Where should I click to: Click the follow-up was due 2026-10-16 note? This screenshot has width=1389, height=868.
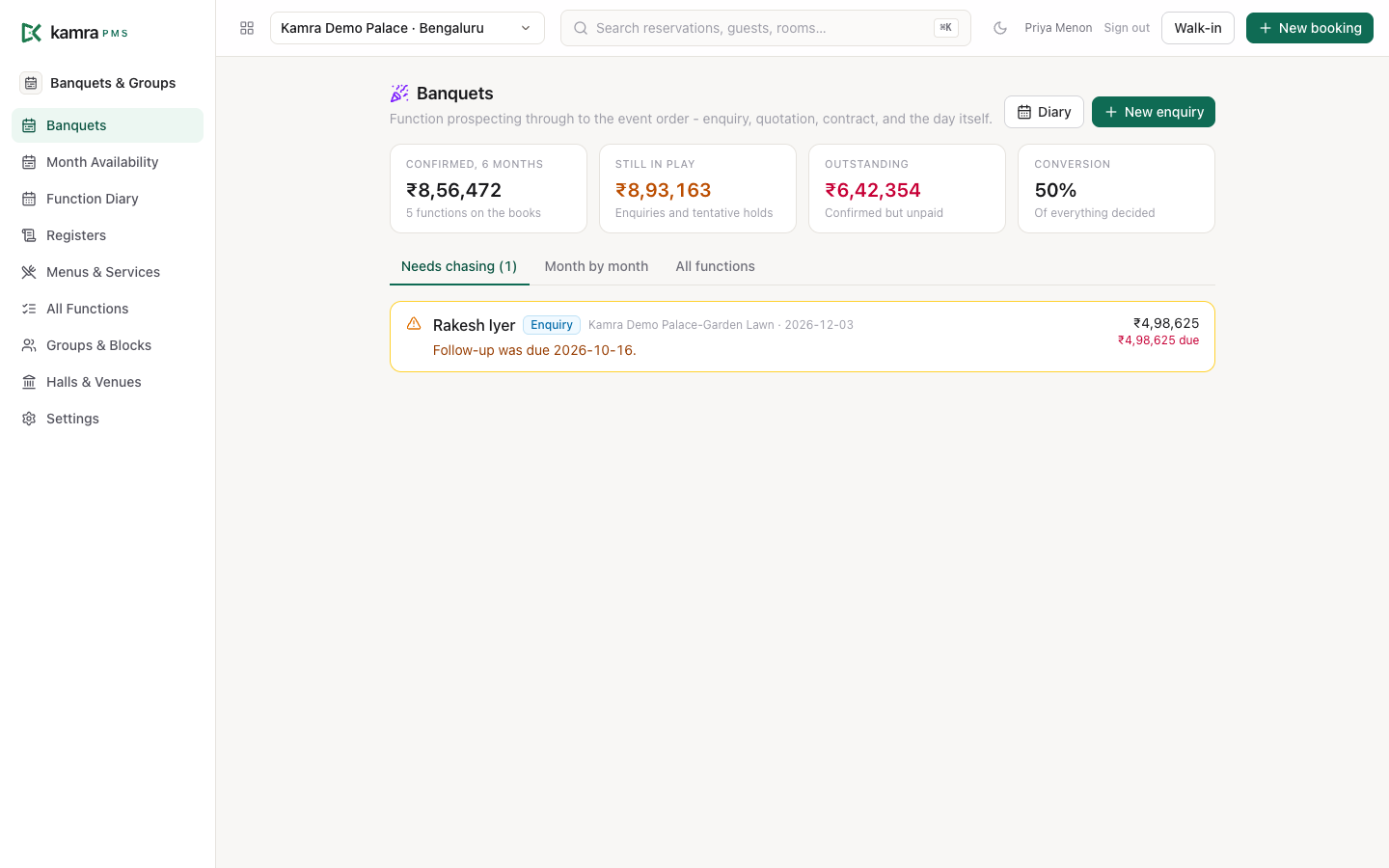pos(534,350)
